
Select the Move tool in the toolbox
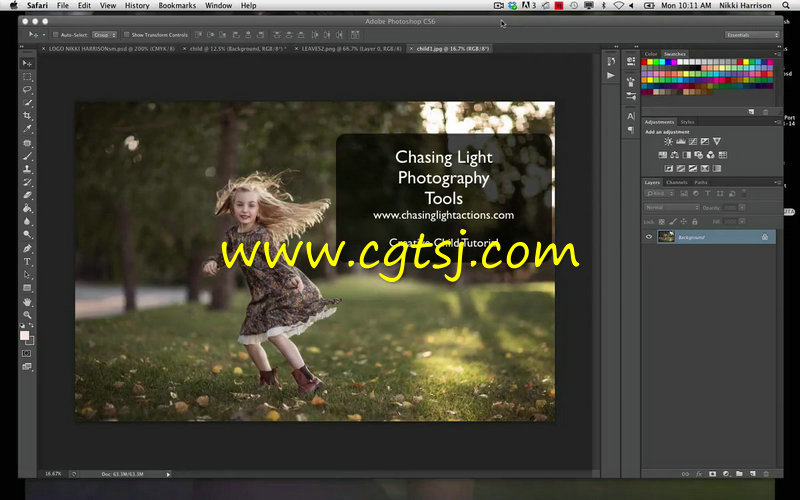pos(27,63)
